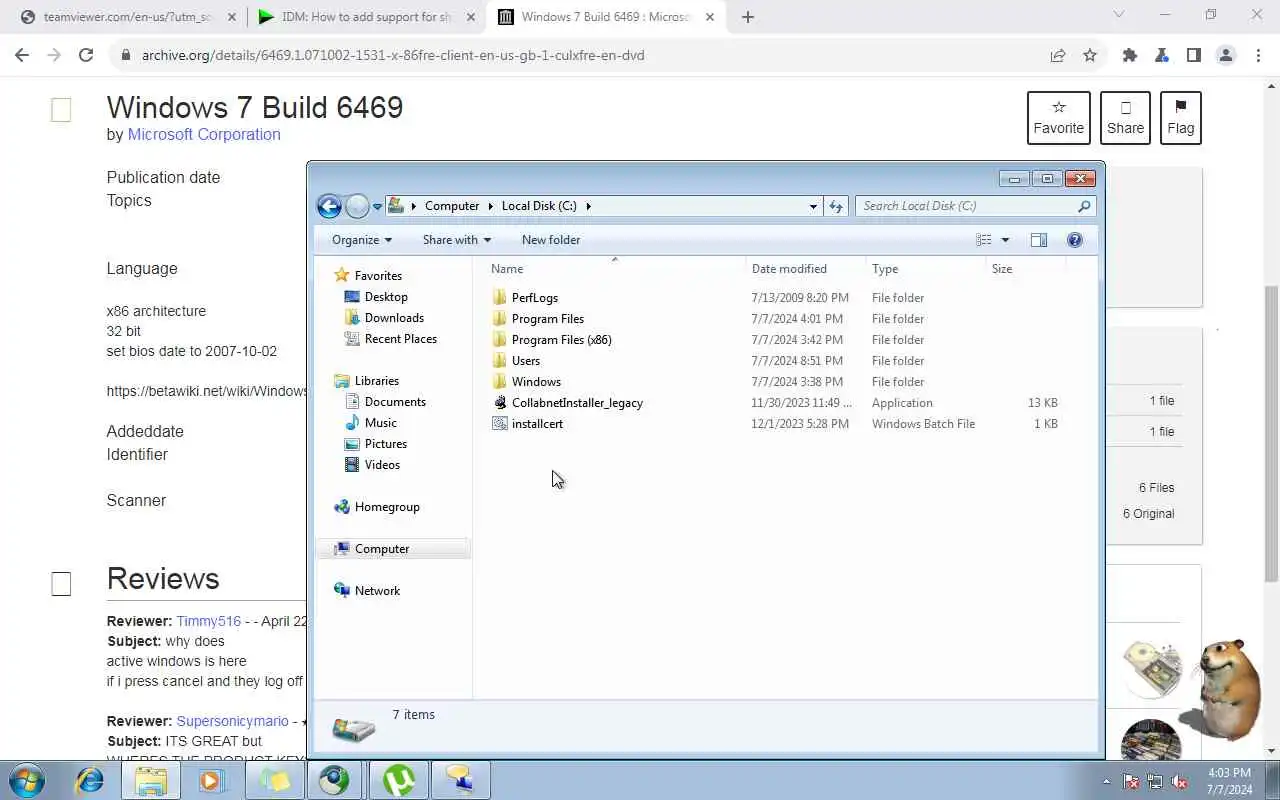1280x800 pixels.
Task: Open reviewer Timmy516 profile link
Action: tap(209, 621)
